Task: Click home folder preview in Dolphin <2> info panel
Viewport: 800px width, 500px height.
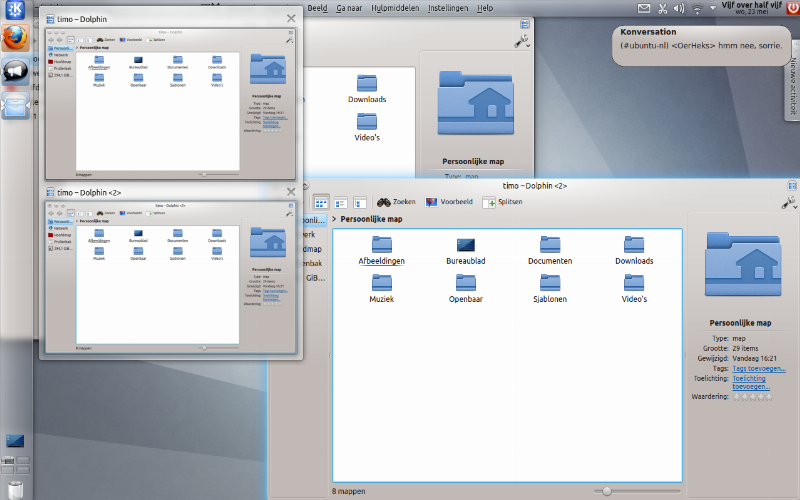Action: pyautogui.click(x=743, y=264)
